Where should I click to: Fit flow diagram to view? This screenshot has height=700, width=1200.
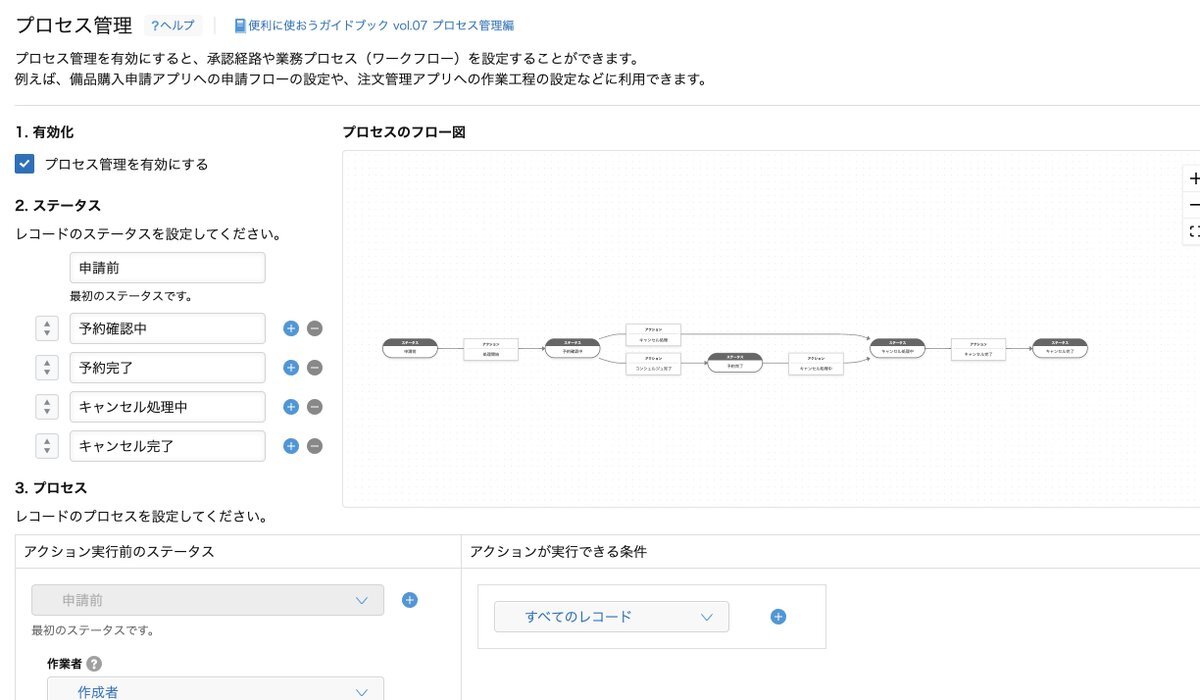[1193, 231]
